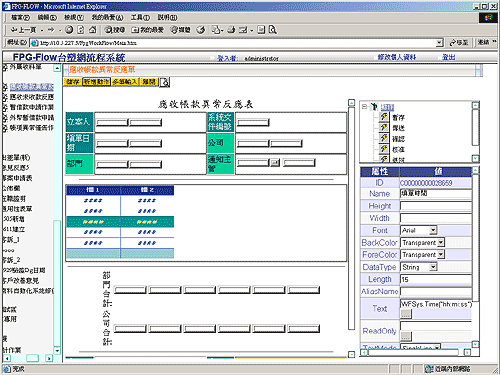Click the network zone icon in status bar
This screenshot has width=500, height=375.
pyautogui.click(x=429, y=369)
